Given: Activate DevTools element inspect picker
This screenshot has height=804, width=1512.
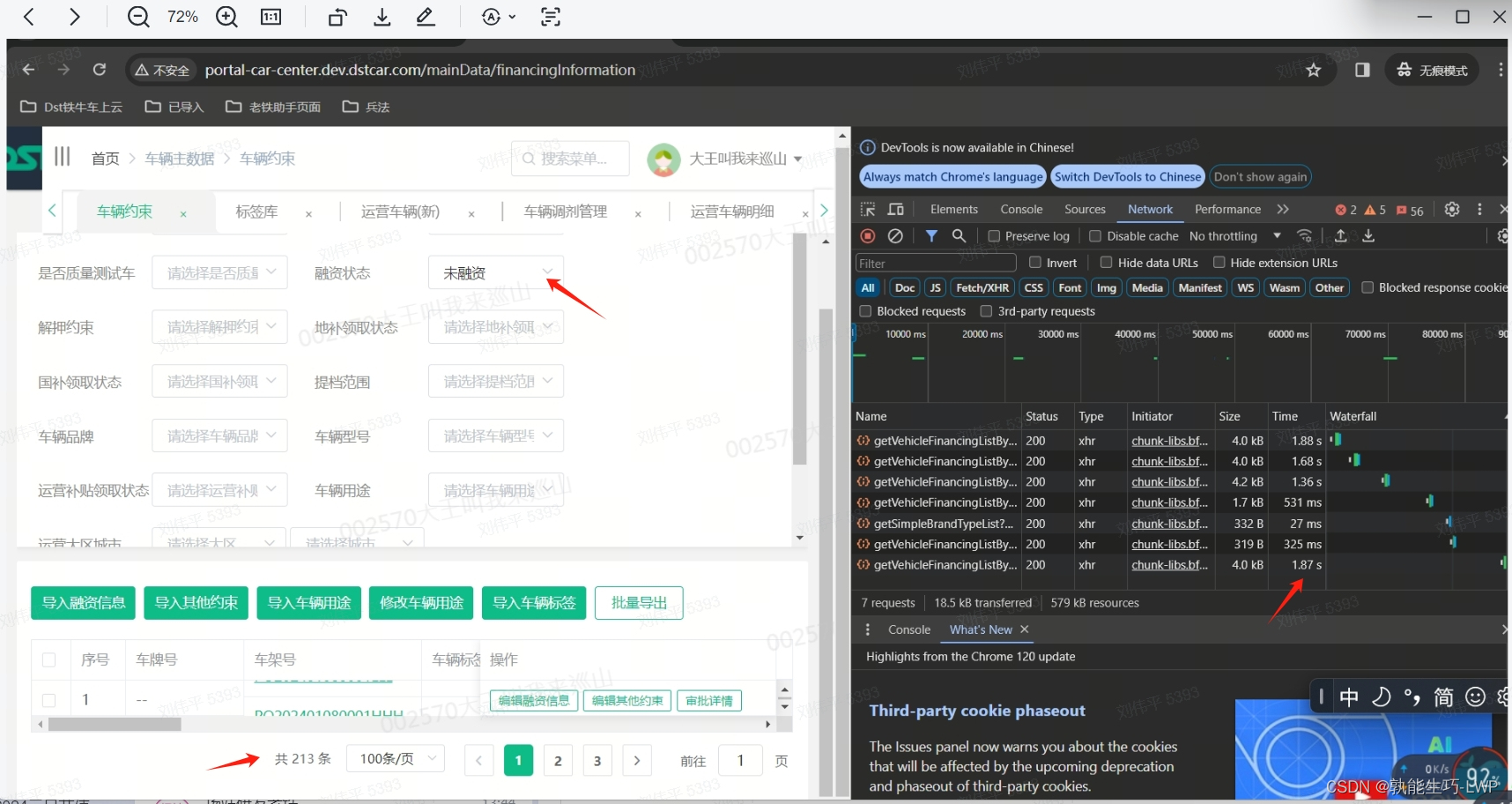Looking at the screenshot, I should click(x=868, y=209).
